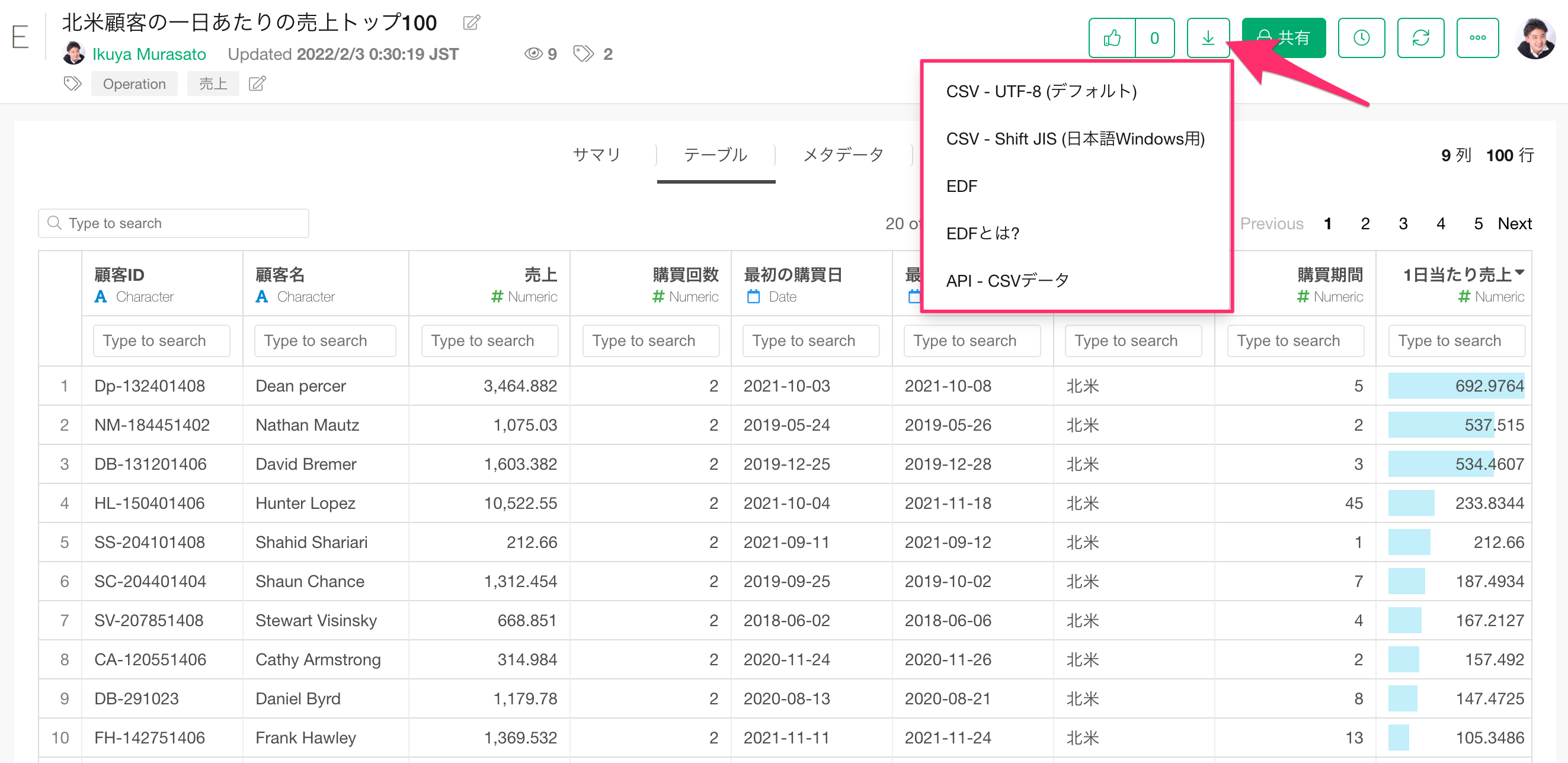Click the edit pencil icon beside title

coord(471,23)
